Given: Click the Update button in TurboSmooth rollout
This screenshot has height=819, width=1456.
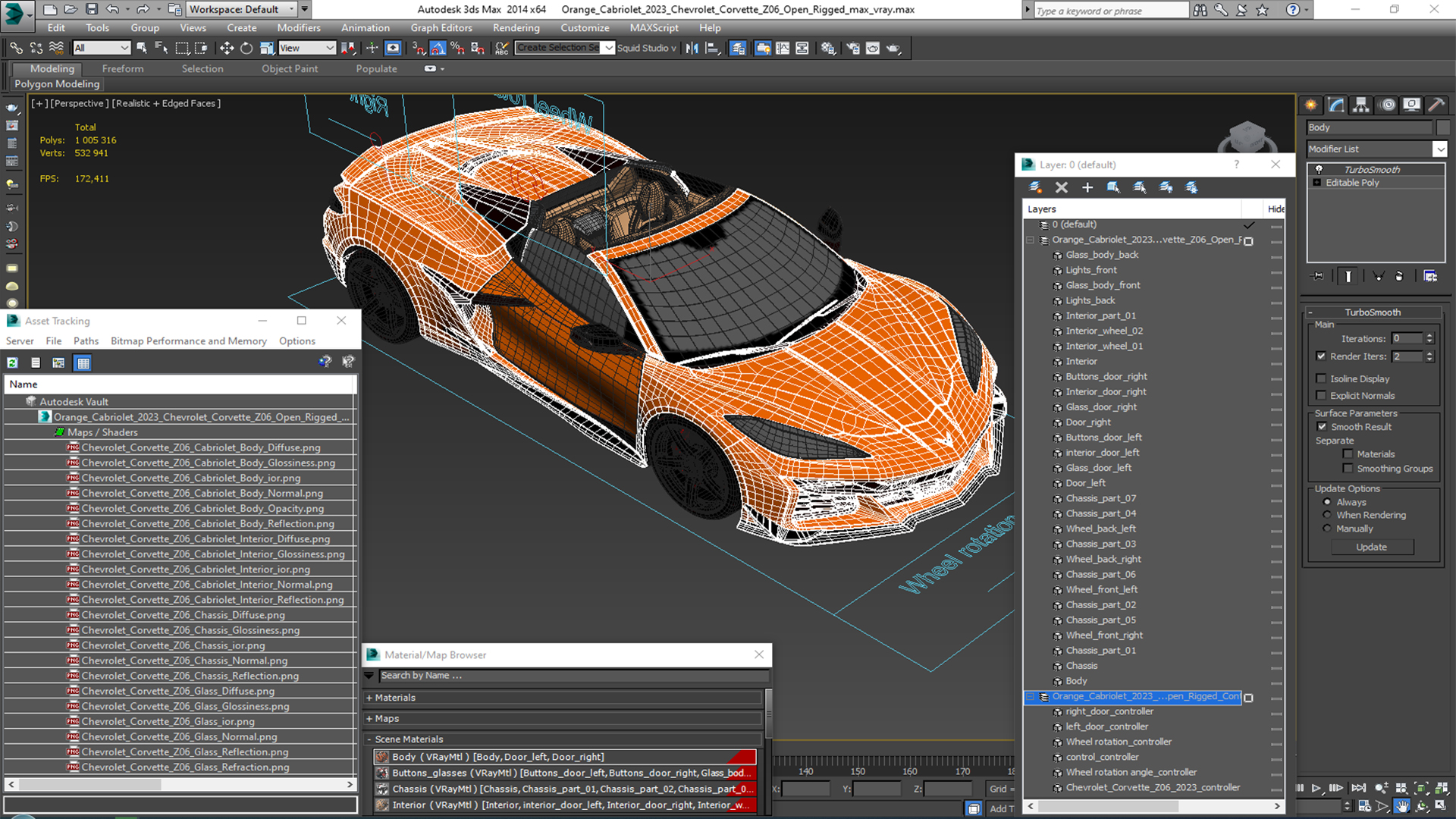Looking at the screenshot, I should tap(1372, 548).
